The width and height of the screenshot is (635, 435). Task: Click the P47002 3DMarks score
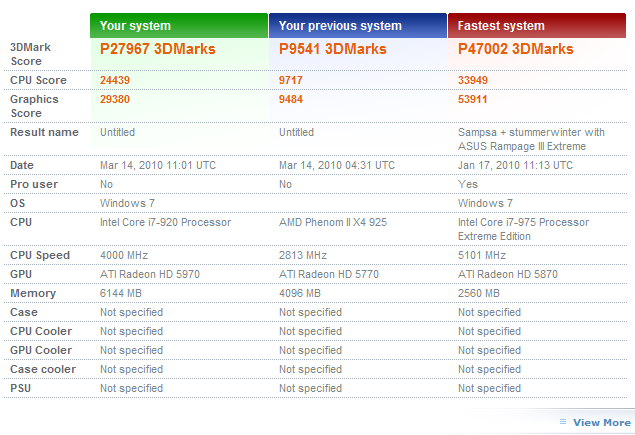click(516, 49)
